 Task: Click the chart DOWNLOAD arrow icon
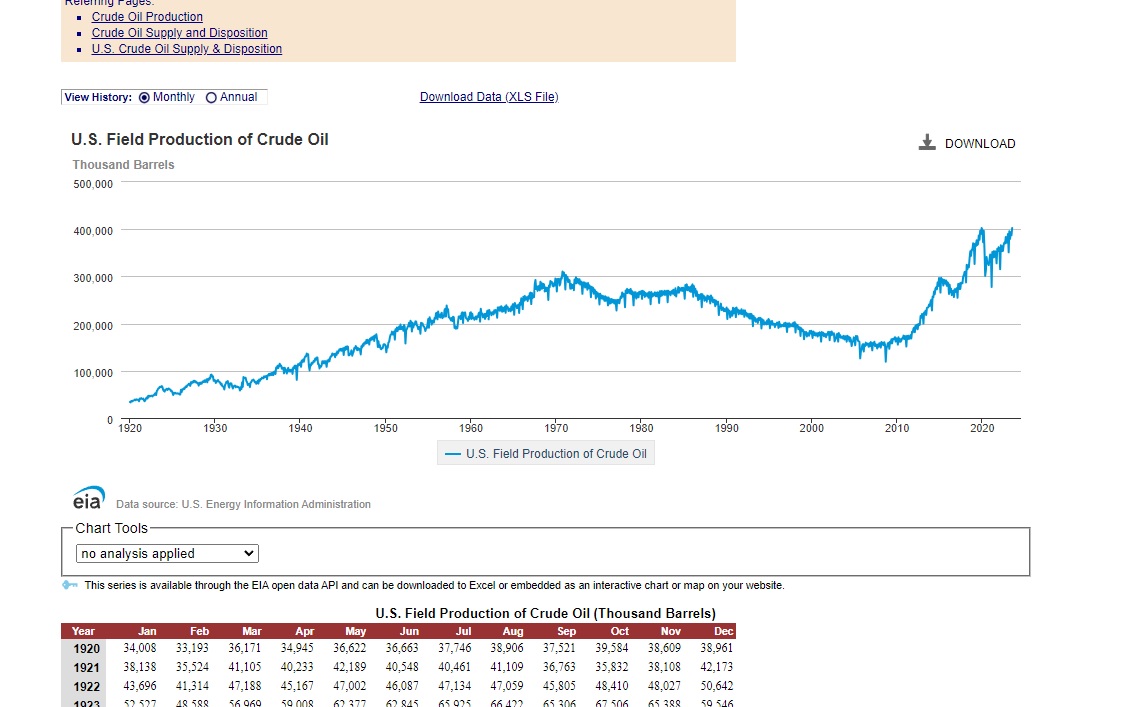pos(926,143)
